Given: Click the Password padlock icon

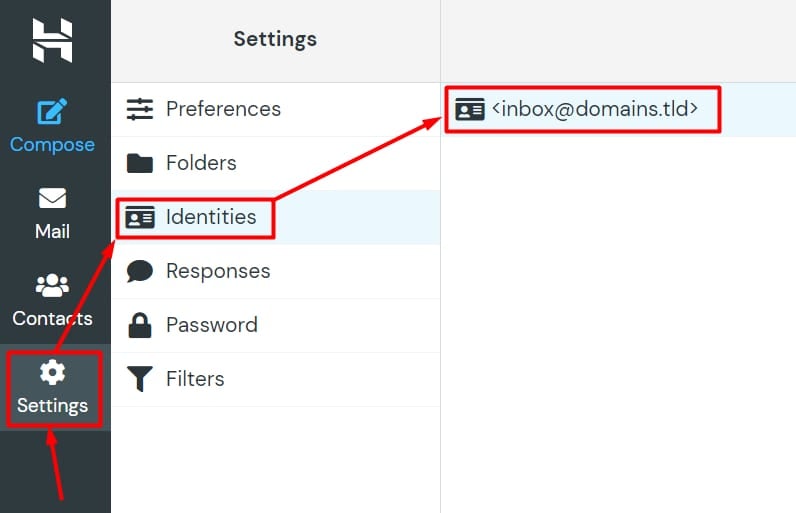Looking at the screenshot, I should [x=140, y=325].
